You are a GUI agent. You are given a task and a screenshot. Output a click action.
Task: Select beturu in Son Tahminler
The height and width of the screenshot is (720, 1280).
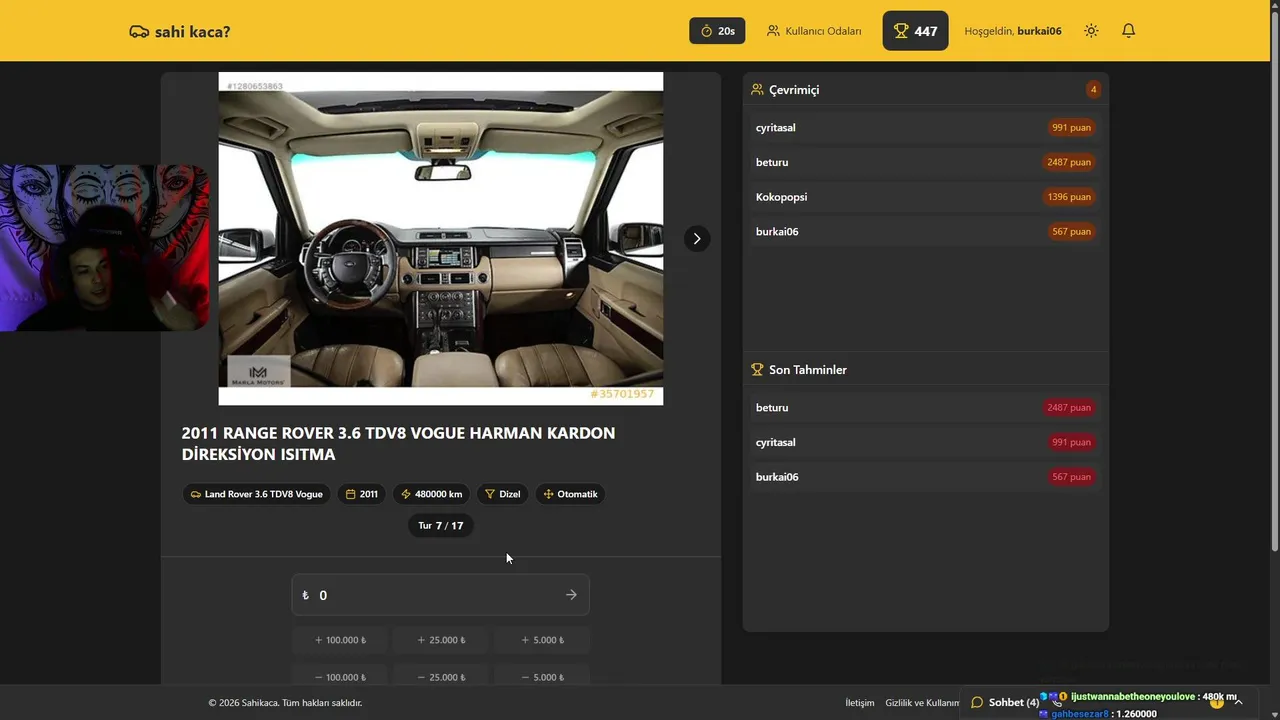(925, 408)
